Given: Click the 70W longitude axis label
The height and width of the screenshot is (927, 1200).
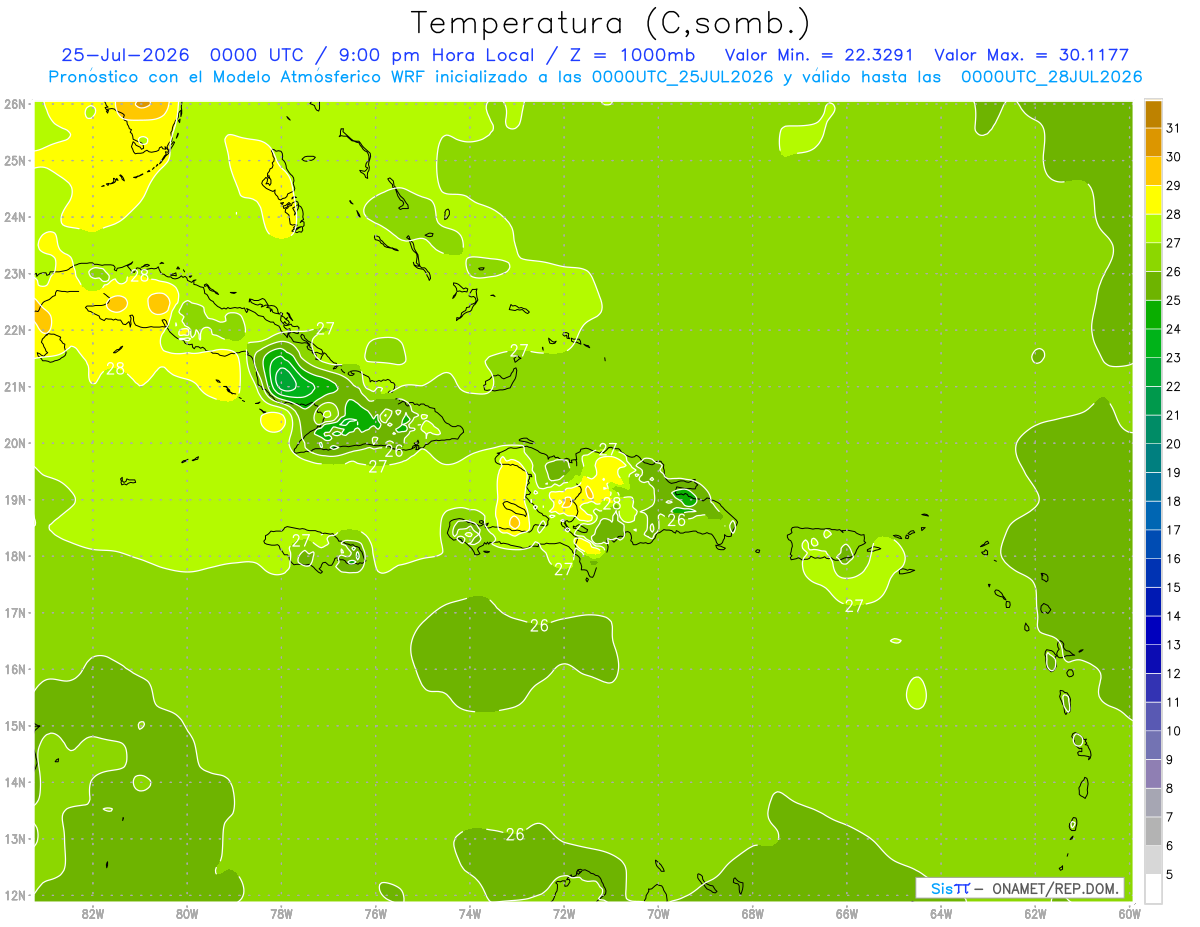Looking at the screenshot, I should tap(658, 912).
